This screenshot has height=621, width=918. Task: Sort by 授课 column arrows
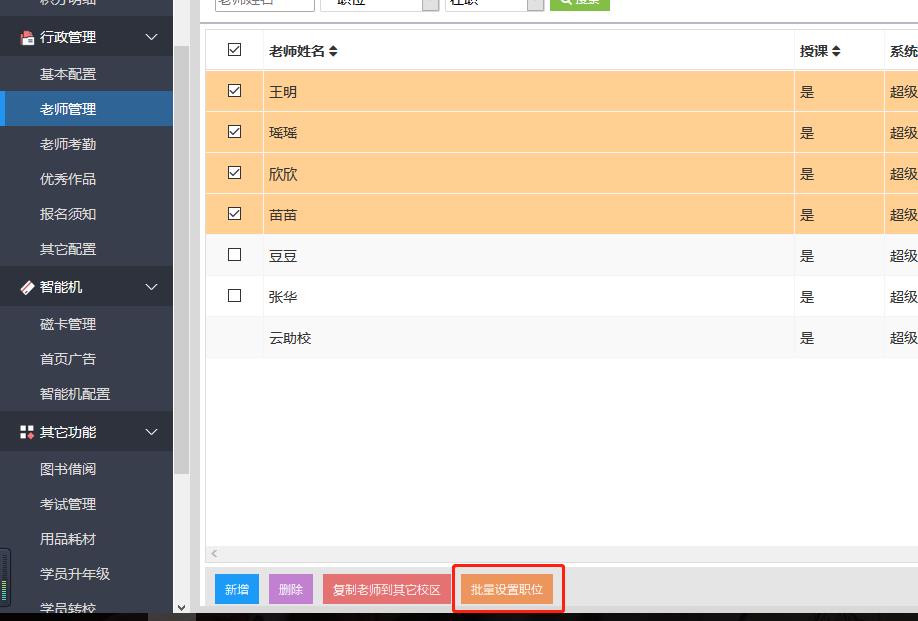point(836,51)
